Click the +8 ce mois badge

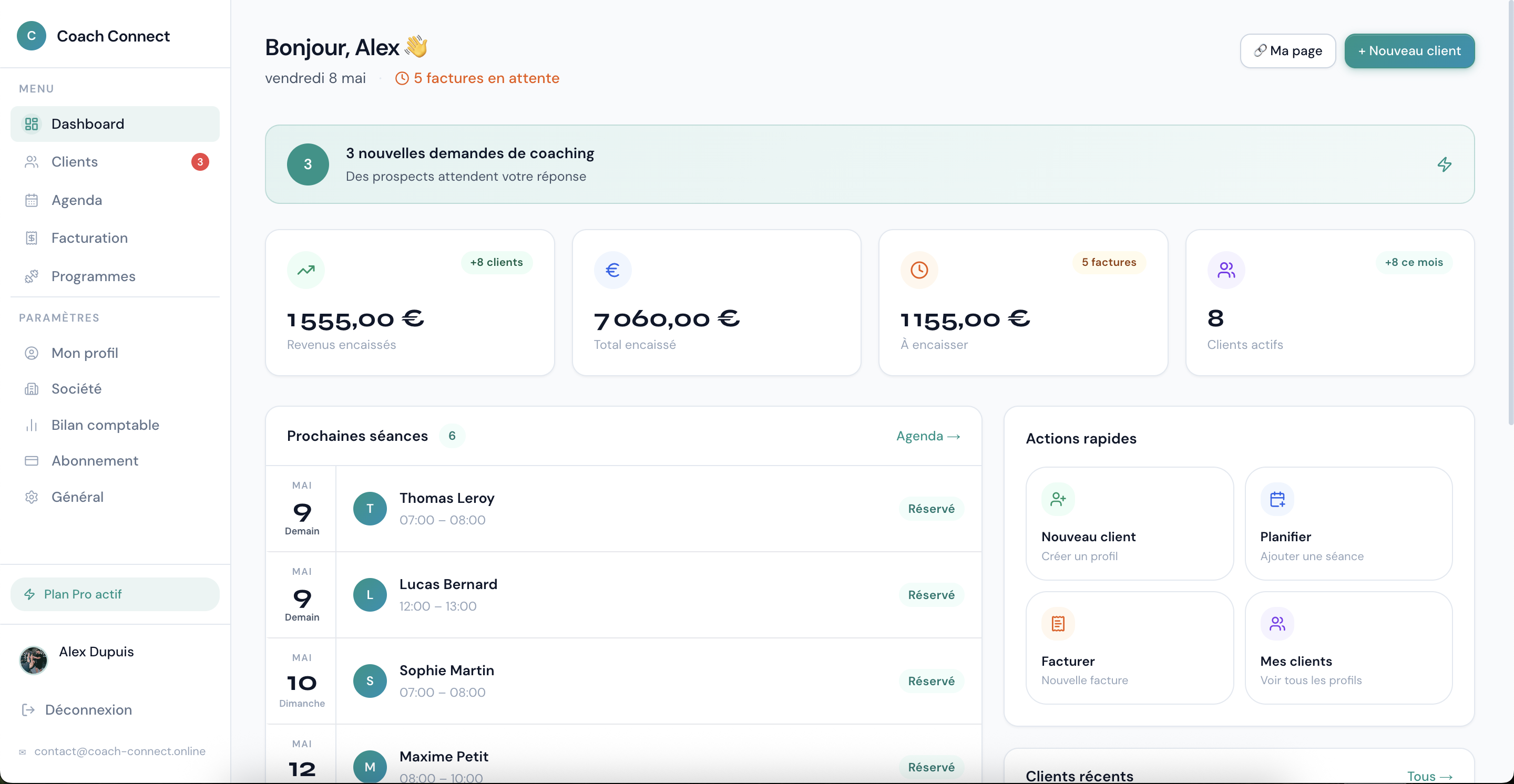pyautogui.click(x=1414, y=263)
